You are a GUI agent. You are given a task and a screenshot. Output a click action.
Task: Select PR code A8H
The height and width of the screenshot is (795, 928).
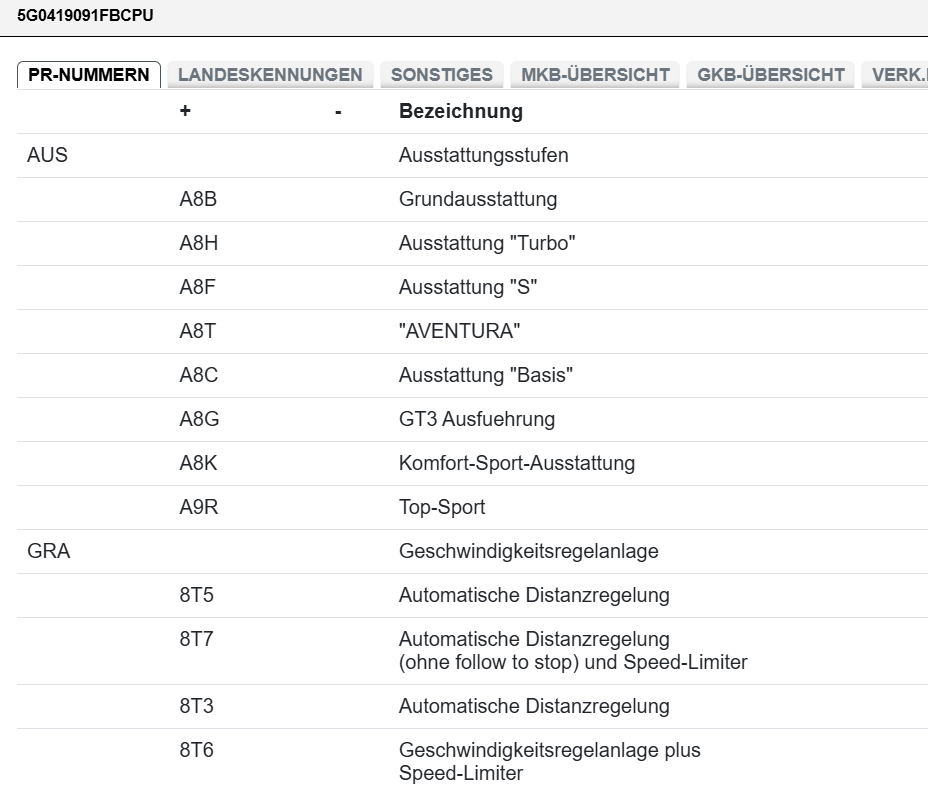tap(198, 244)
